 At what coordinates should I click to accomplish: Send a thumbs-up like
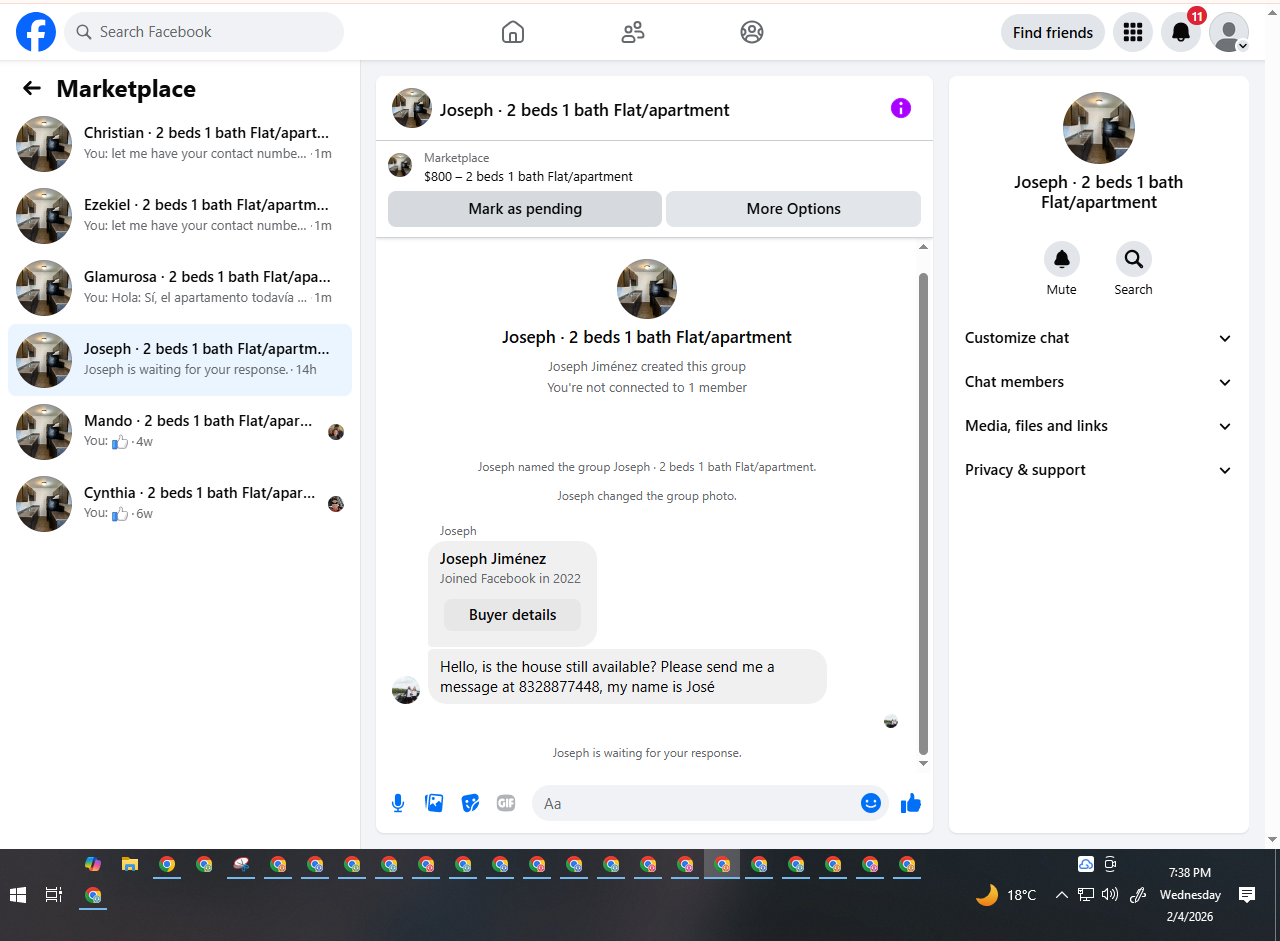[911, 803]
